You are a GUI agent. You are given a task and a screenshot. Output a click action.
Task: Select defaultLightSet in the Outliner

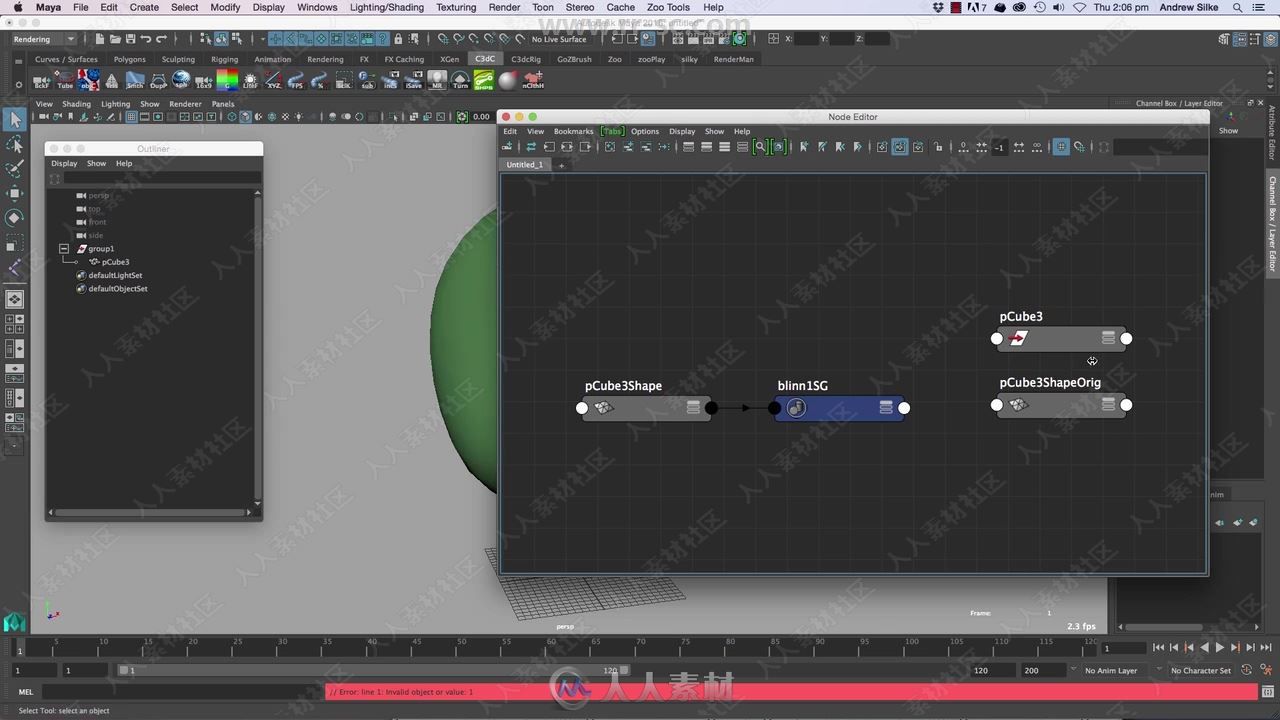point(115,275)
